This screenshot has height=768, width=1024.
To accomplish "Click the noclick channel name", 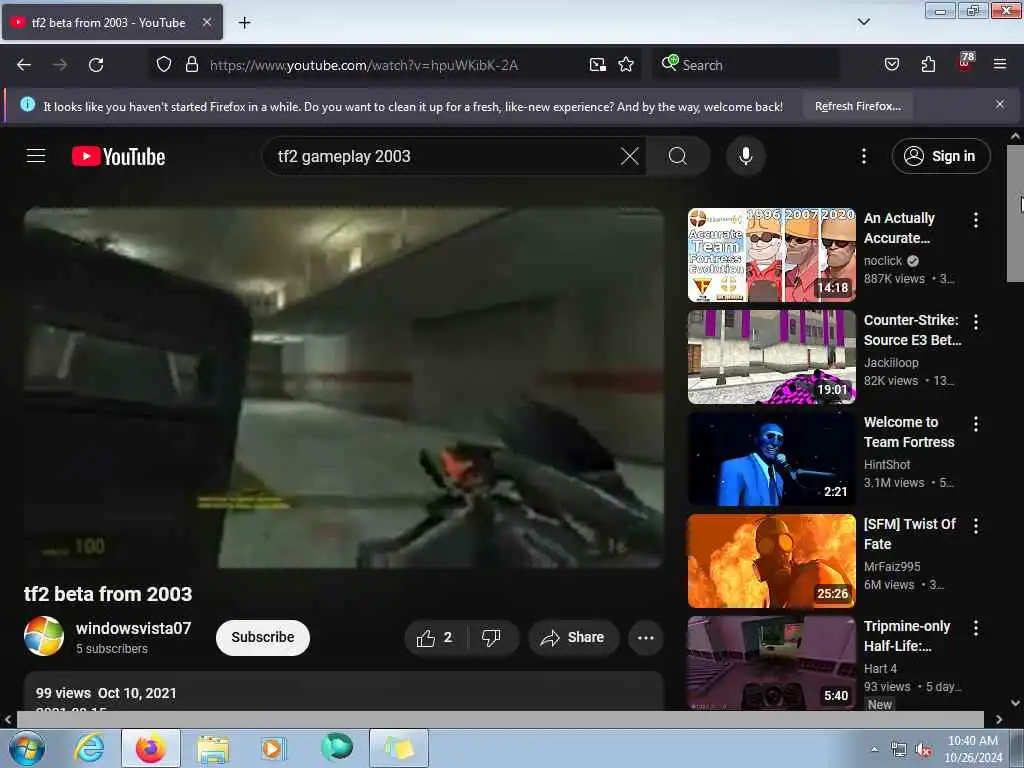I will [883, 261].
